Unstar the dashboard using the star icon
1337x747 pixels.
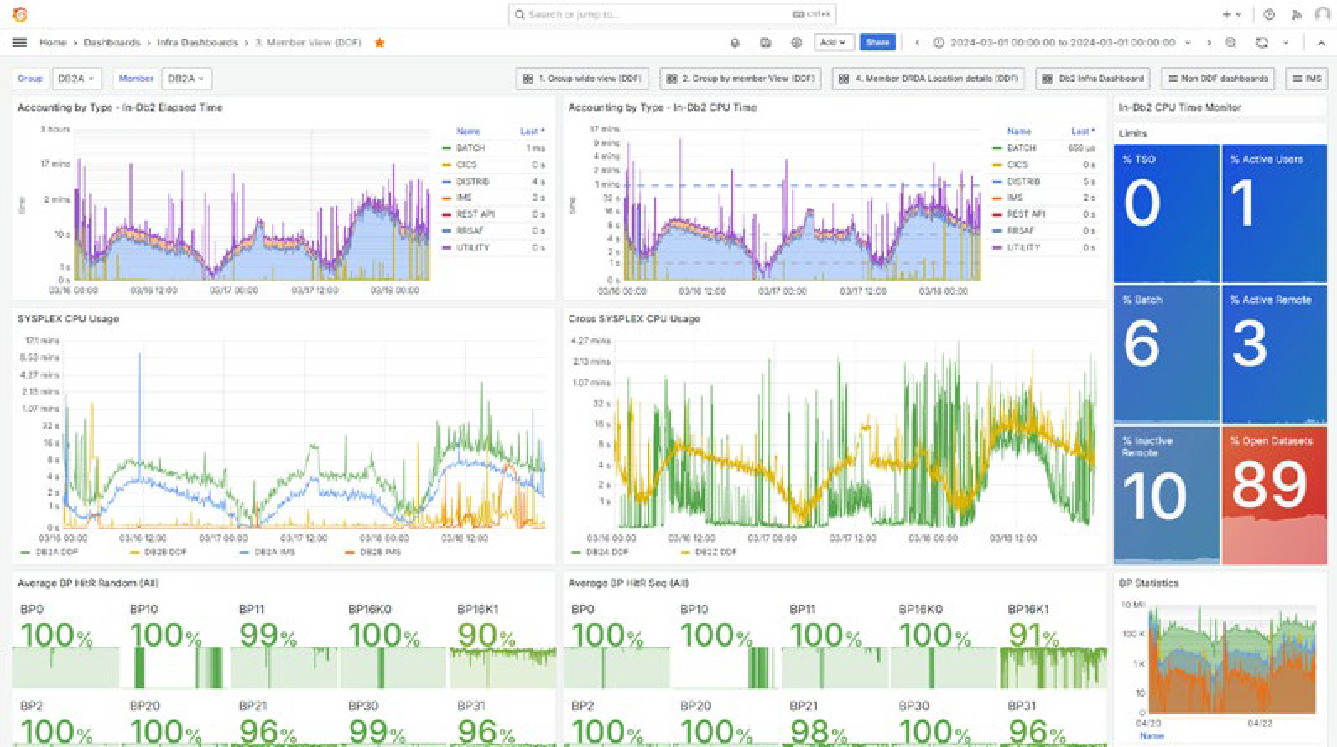[379, 43]
